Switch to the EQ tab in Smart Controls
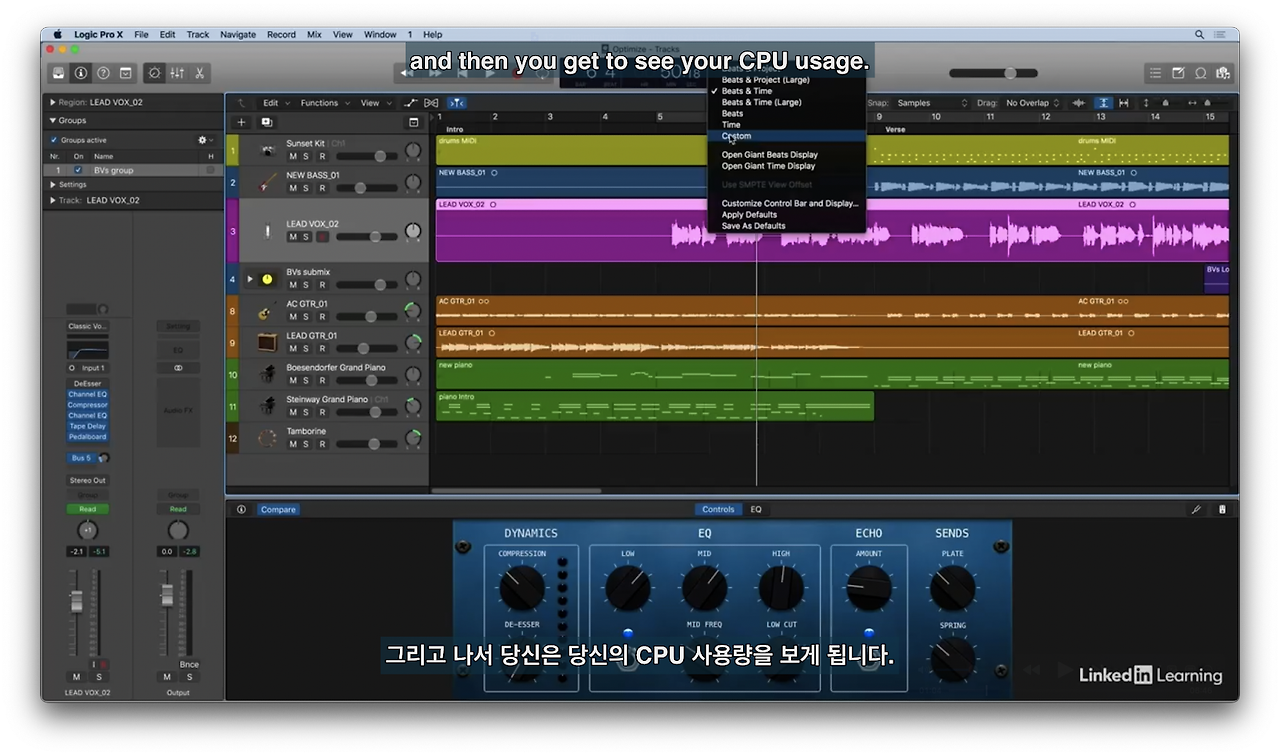Viewport: 1280px width, 756px height. (756, 509)
